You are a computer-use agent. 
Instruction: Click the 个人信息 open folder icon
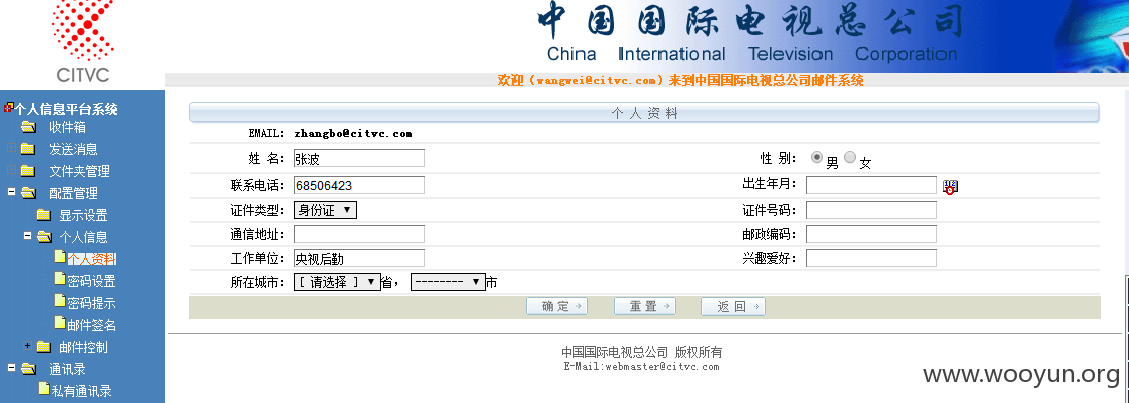pos(44,237)
